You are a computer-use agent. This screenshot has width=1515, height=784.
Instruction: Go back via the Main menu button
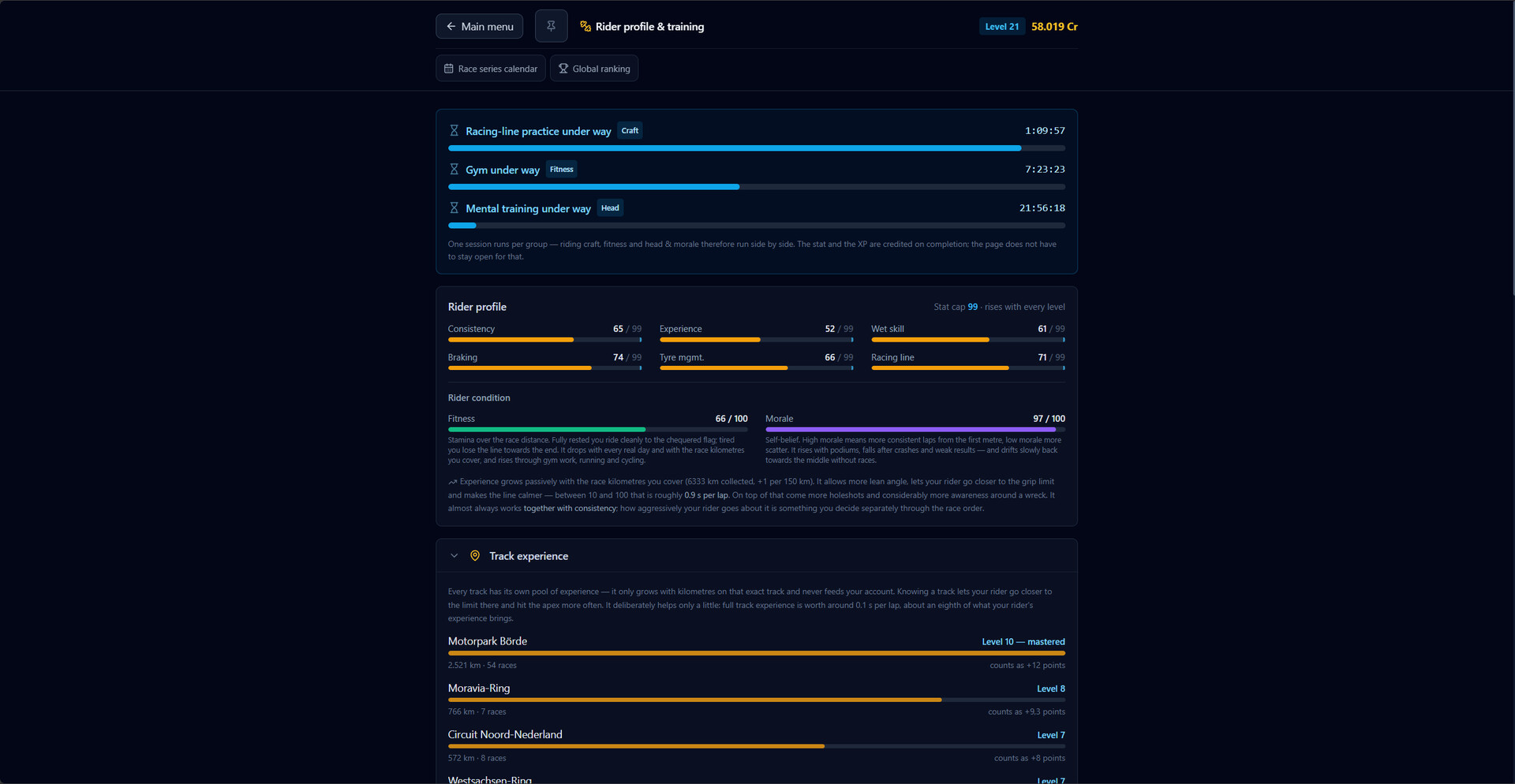click(479, 26)
